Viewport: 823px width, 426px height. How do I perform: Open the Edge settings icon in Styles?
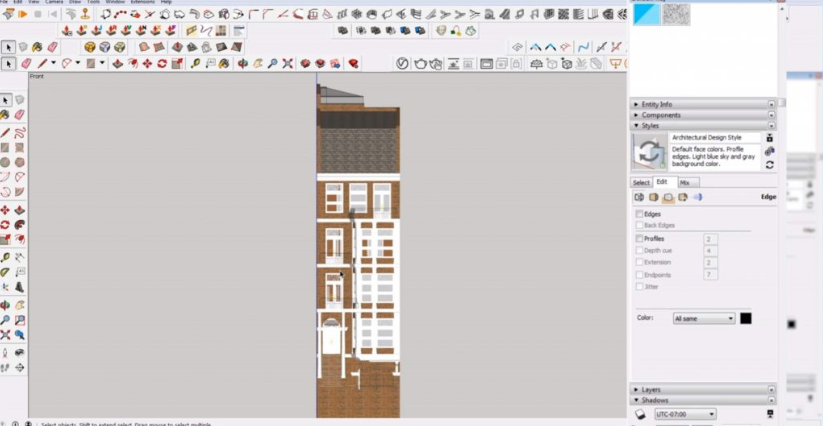tap(639, 197)
